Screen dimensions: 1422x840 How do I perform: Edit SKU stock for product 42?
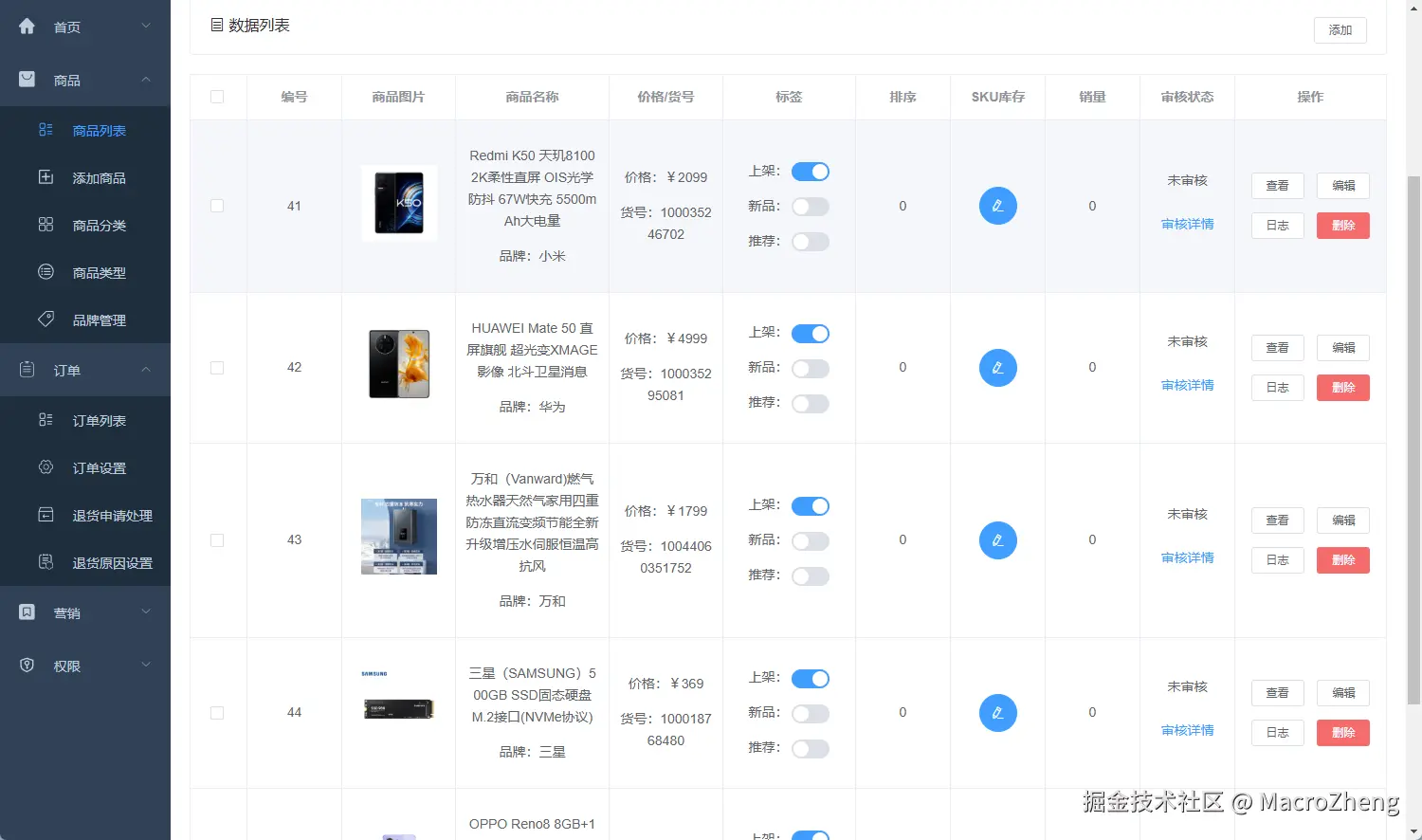pos(997,368)
